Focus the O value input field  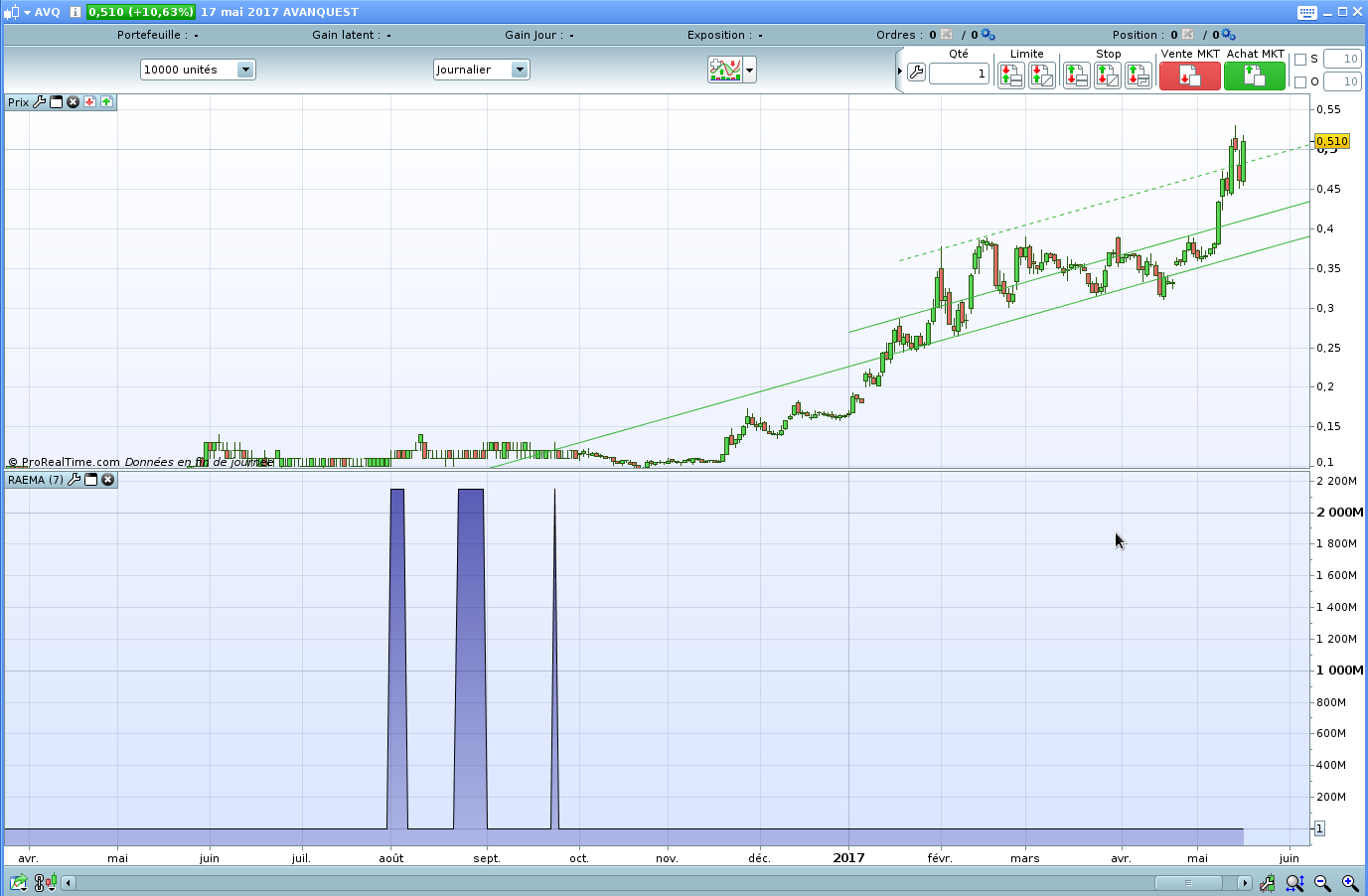1342,82
